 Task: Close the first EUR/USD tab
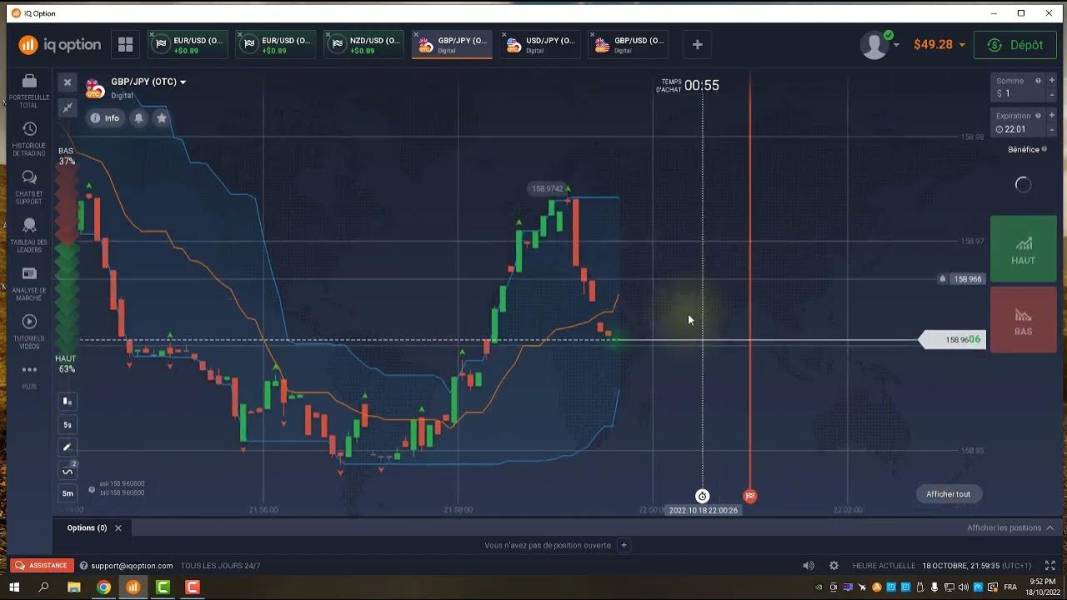pyautogui.click(x=152, y=34)
